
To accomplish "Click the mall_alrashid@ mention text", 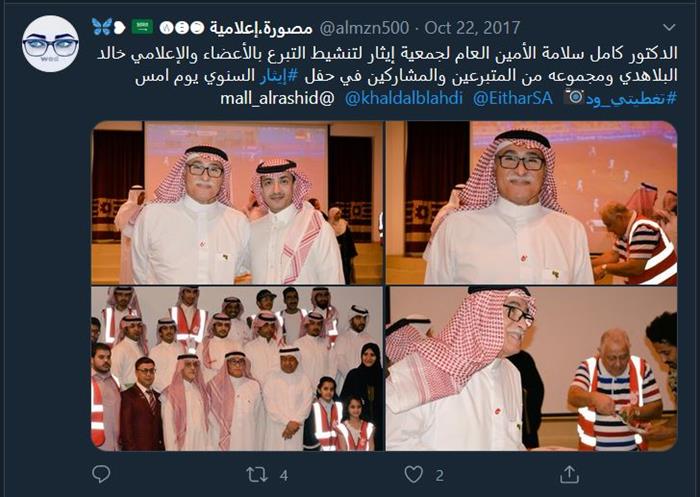I will (277, 98).
